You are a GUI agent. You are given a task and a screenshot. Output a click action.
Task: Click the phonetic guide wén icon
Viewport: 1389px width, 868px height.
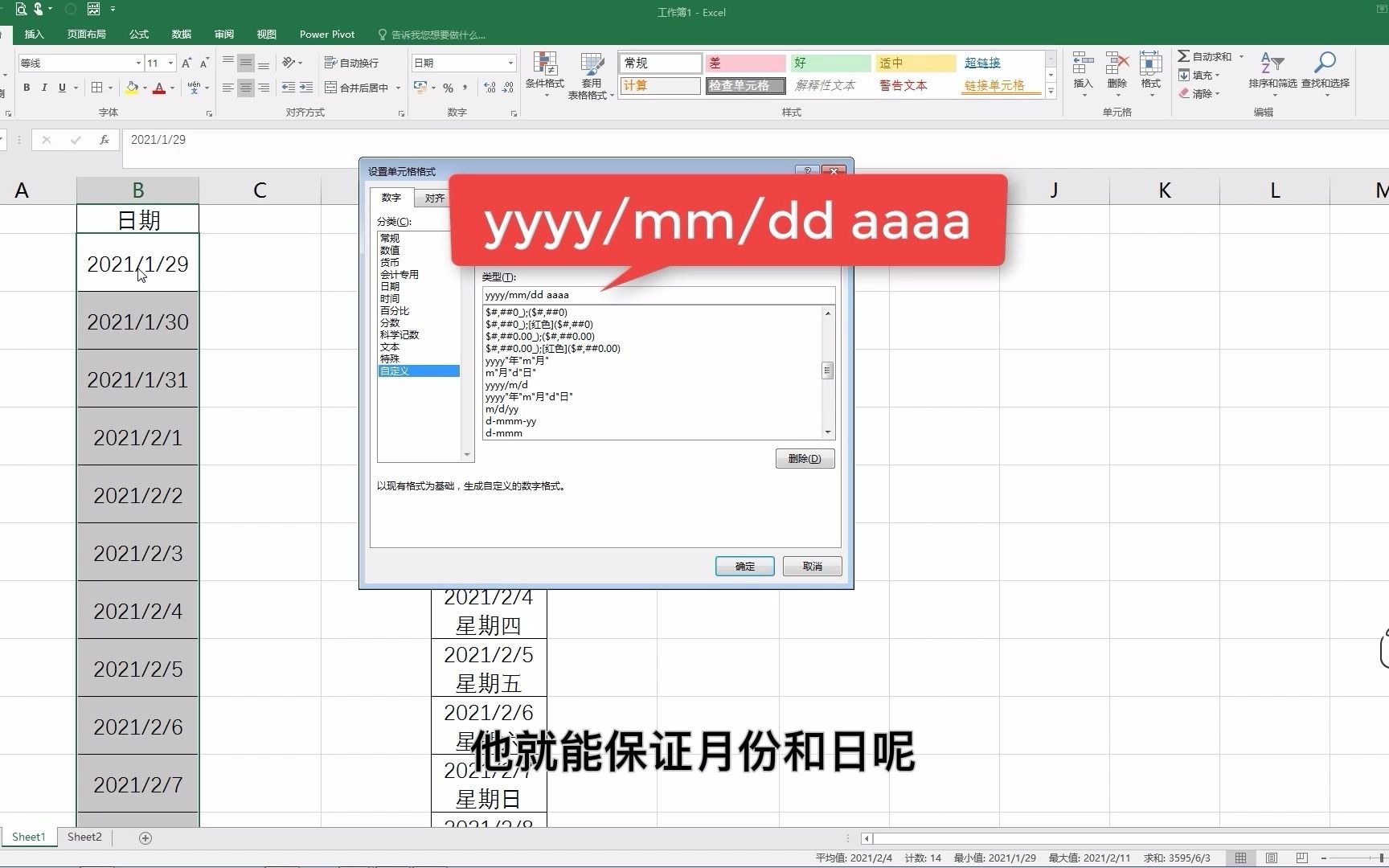194,88
